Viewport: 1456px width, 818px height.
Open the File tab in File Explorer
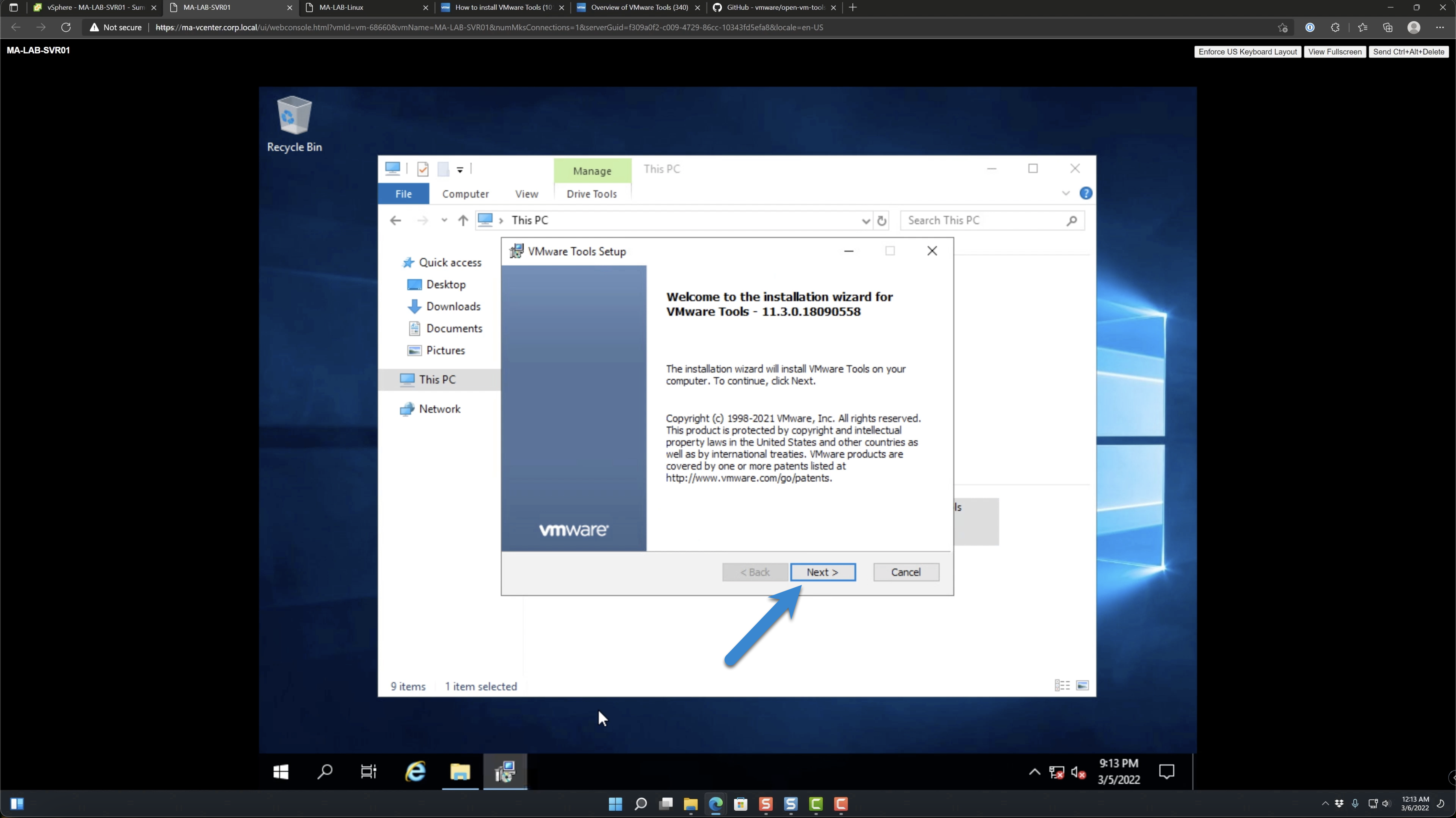(403, 194)
